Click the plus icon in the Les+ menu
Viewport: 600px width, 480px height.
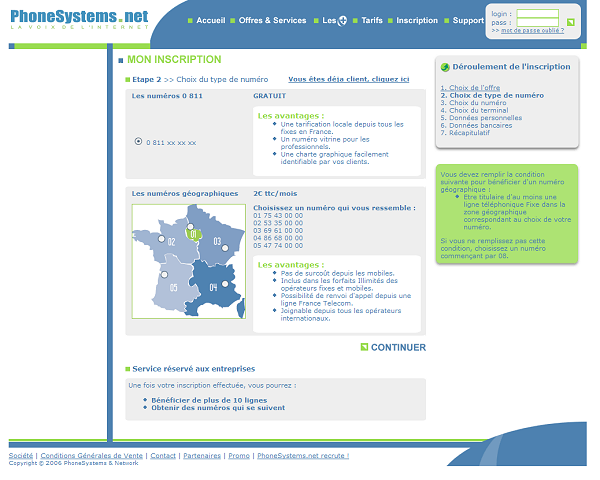(343, 21)
